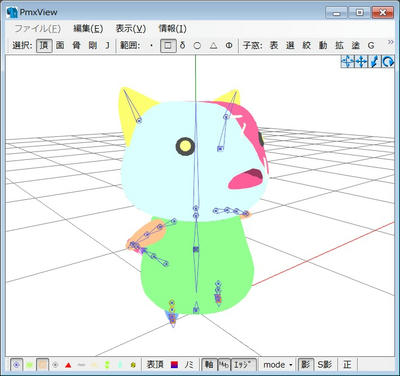Image resolution: width=400 pixels, height=376 pixels.
Task: Enable rigid body 剛 selection mode
Action: pos(93,45)
